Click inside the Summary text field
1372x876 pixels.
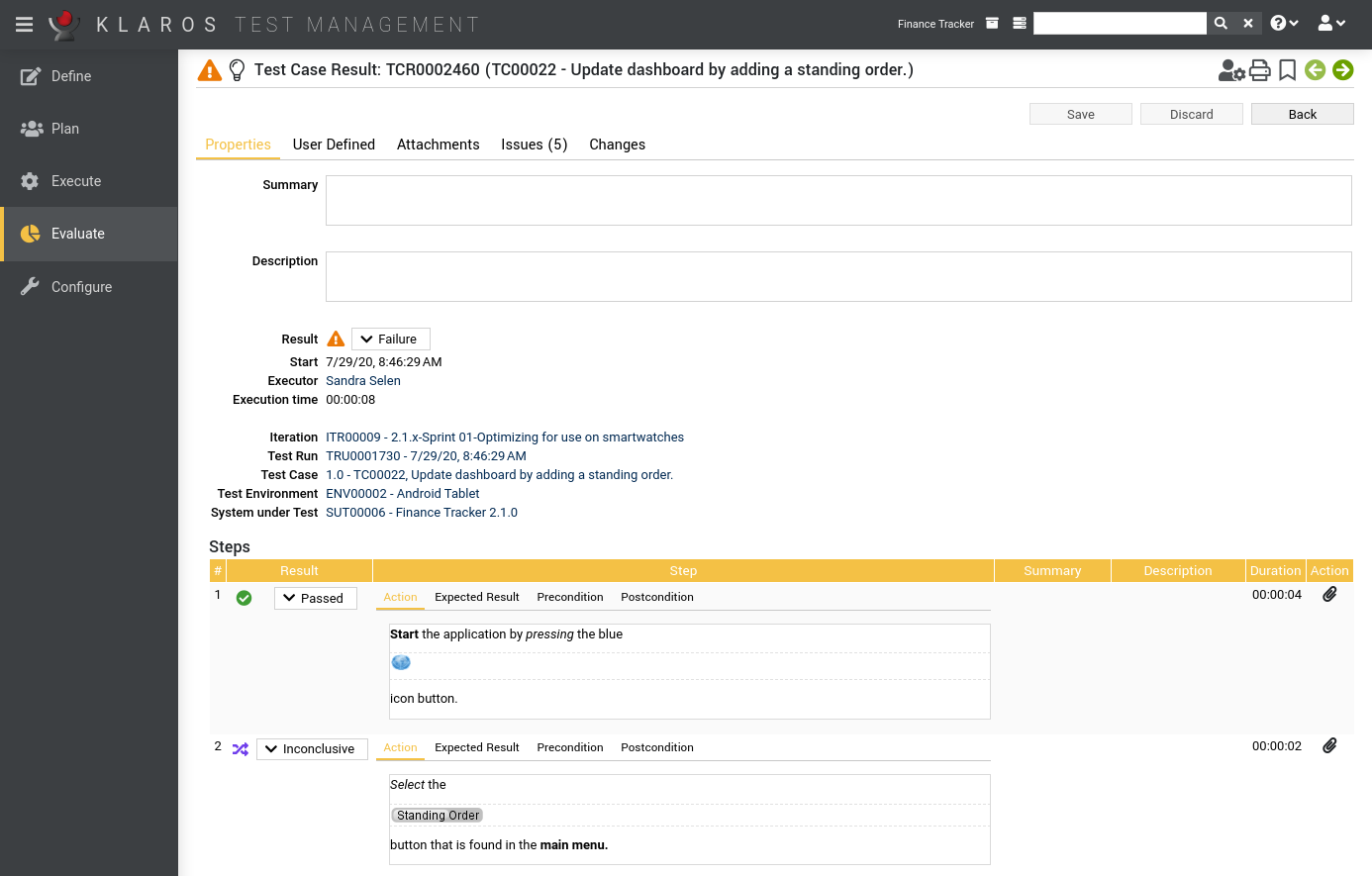click(x=838, y=199)
